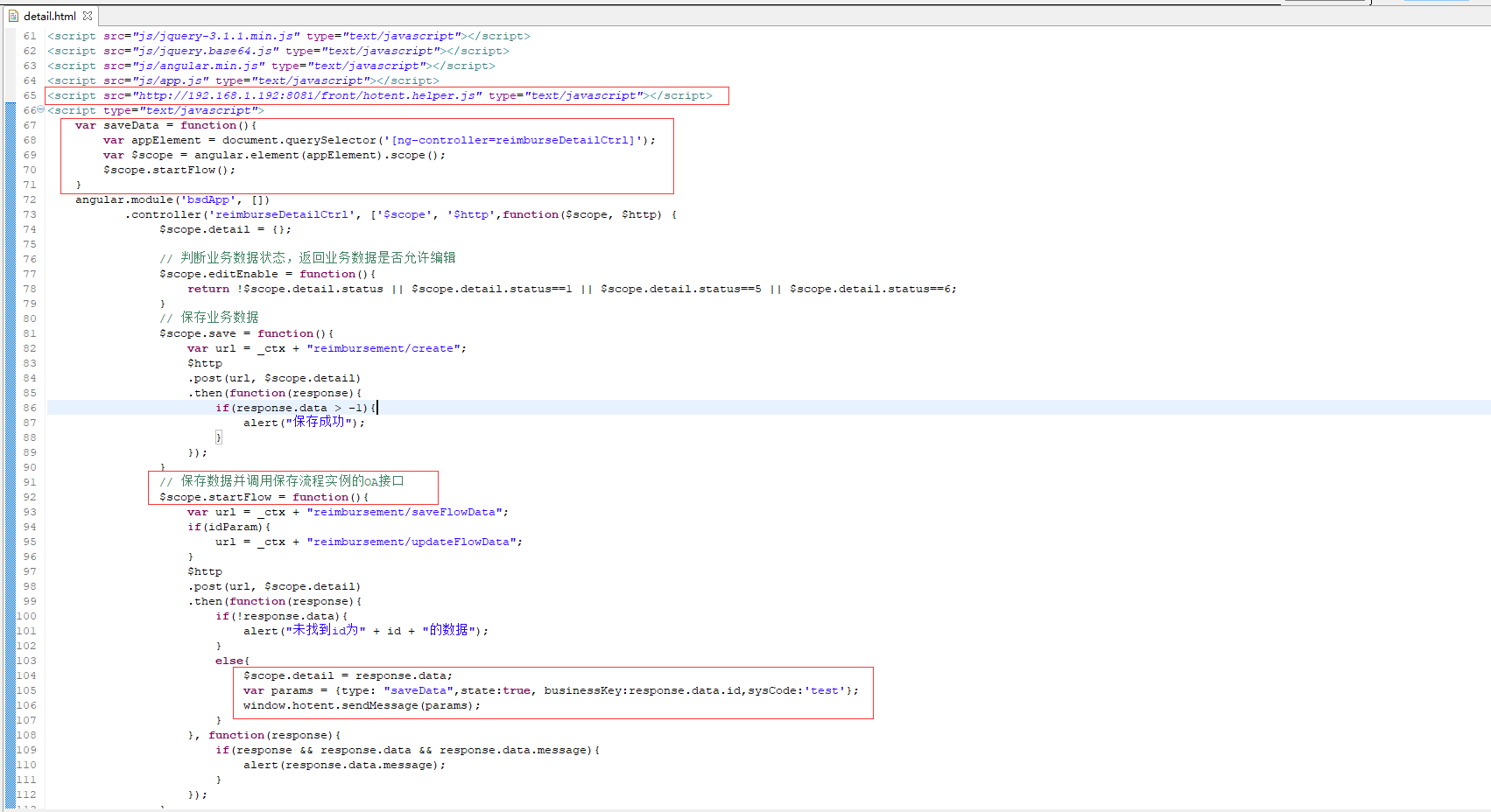Image resolution: width=1491 pixels, height=812 pixels.
Task: Click the "js/angular.min.js" source string
Action: pos(198,66)
